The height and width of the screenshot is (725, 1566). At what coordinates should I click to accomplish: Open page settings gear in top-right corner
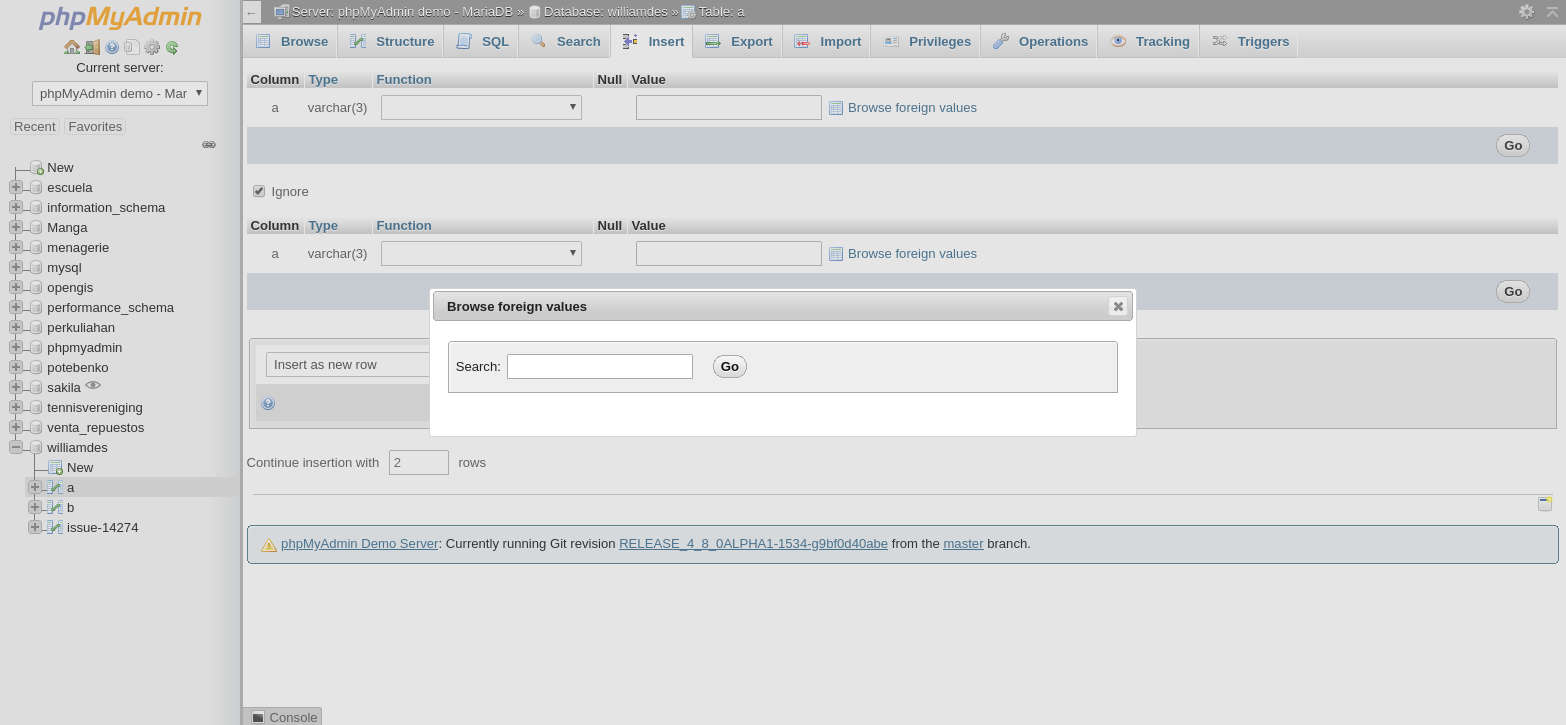1526,11
